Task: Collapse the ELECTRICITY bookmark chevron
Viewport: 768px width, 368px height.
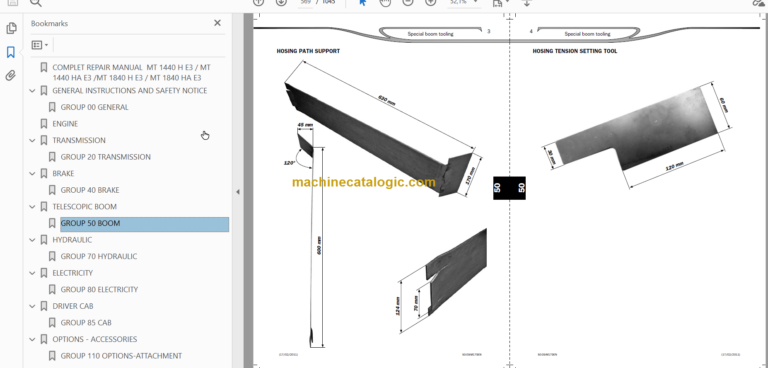Action: pyautogui.click(x=32, y=273)
